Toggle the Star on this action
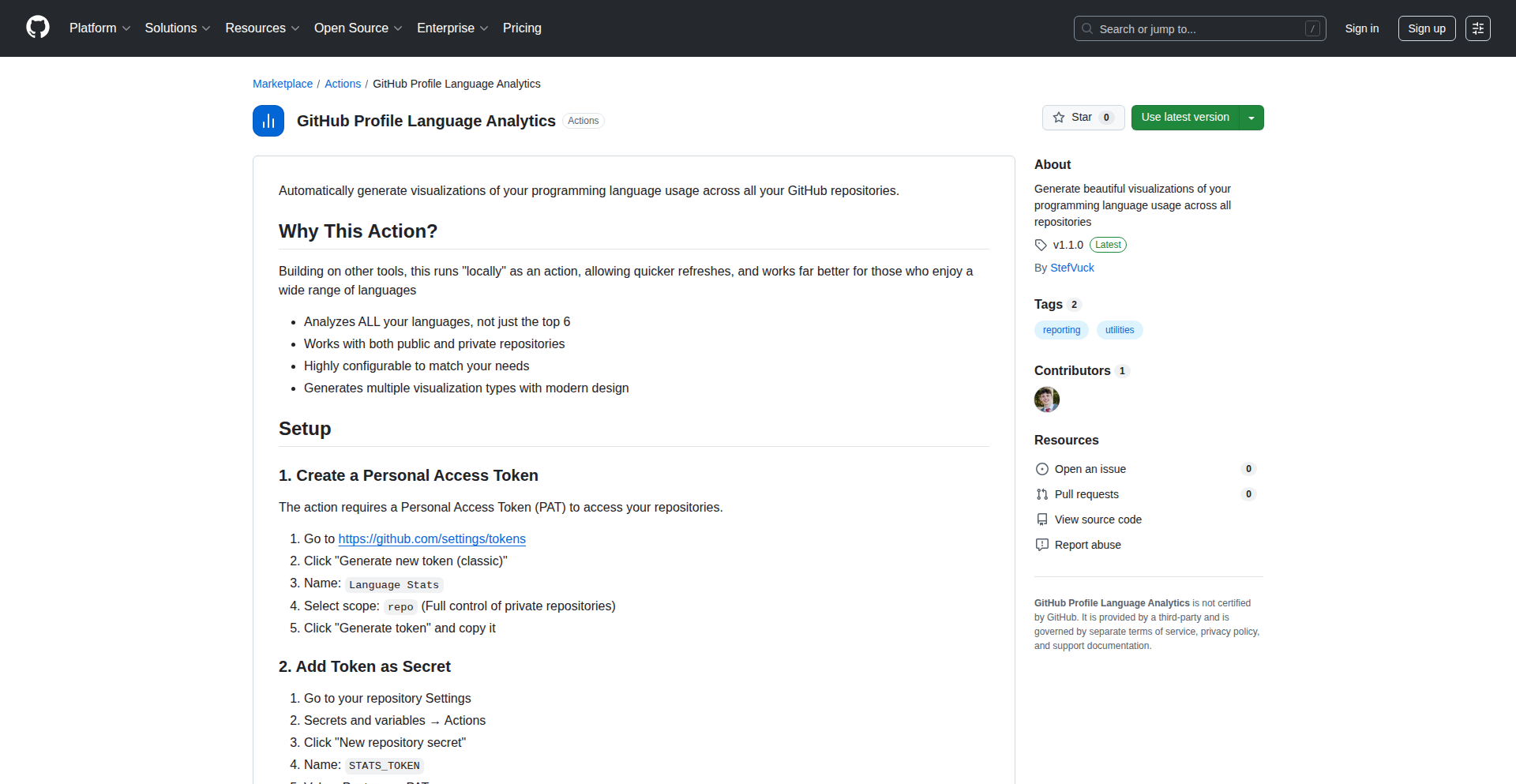The width and height of the screenshot is (1516, 784). click(x=1076, y=117)
